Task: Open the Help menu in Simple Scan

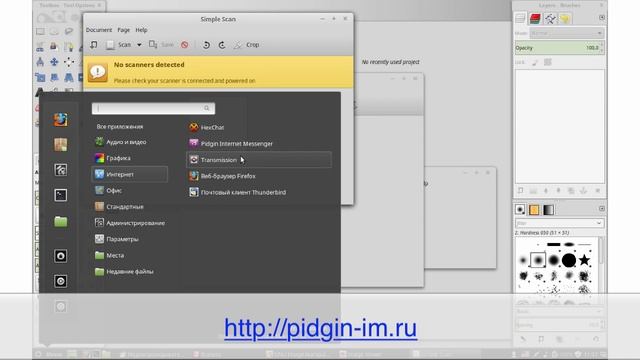Action: coord(141,30)
